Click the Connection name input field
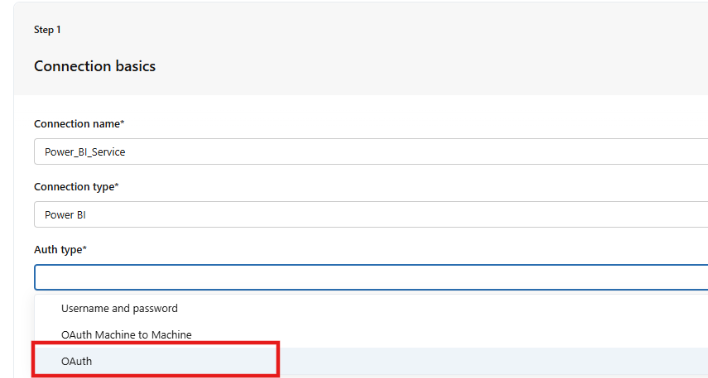Screen dimensions: 708x378 pyautogui.click(x=371, y=152)
